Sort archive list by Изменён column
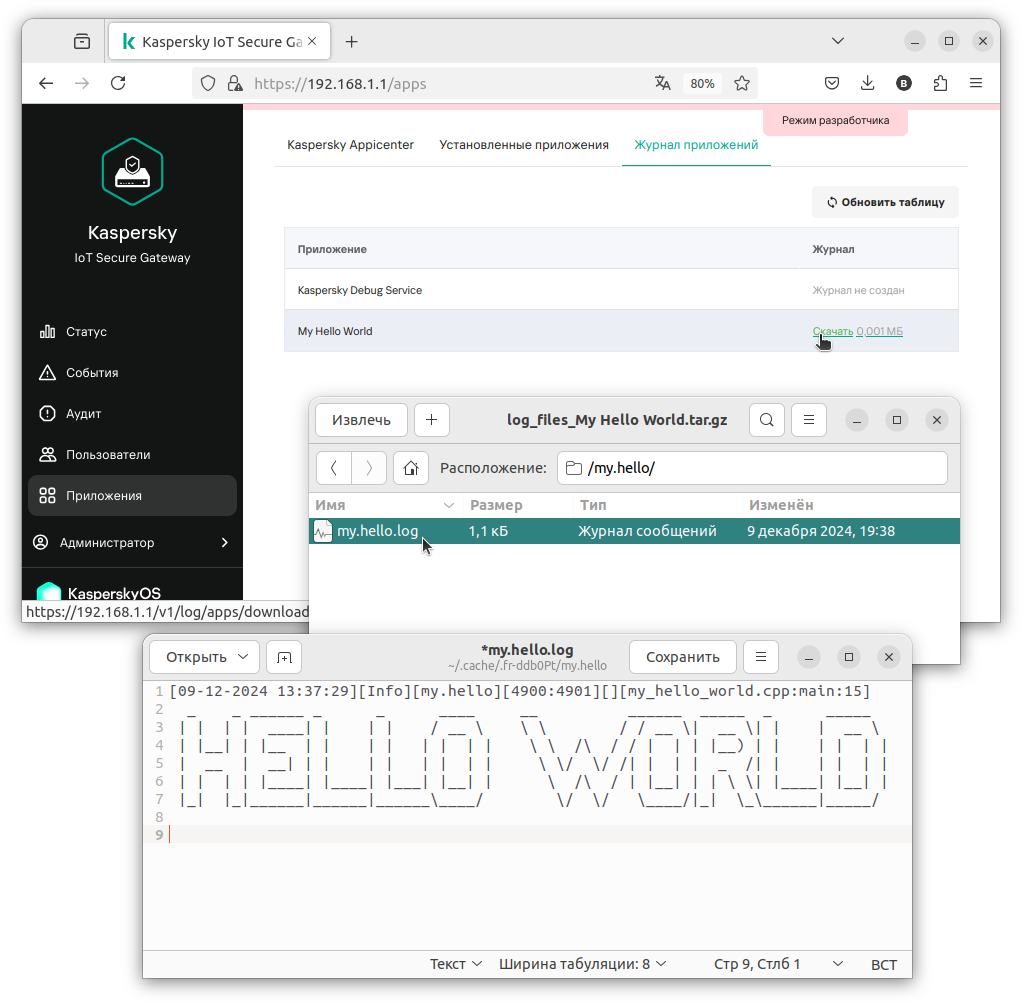This screenshot has height=1007, width=1022. pyautogui.click(x=851, y=505)
